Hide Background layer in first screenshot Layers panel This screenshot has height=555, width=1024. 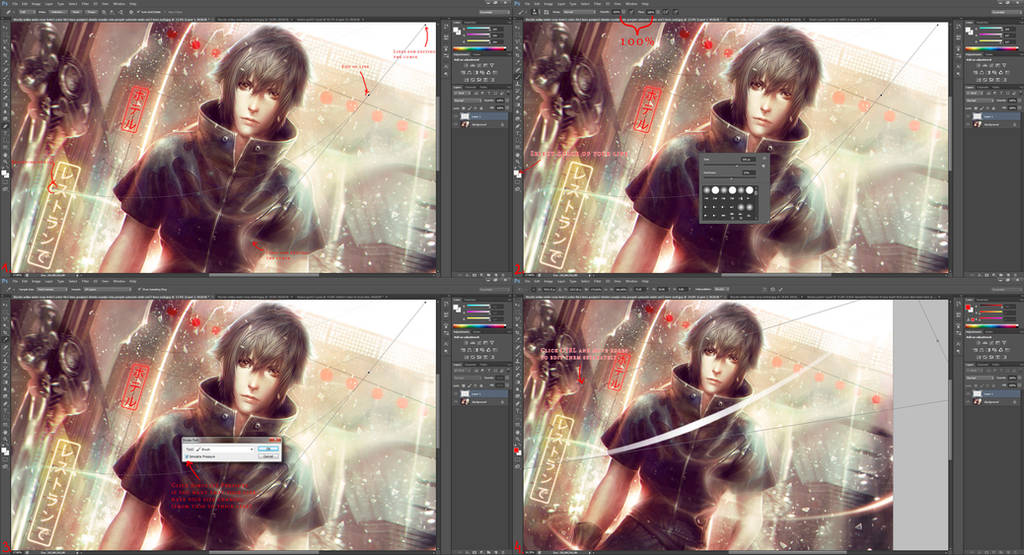[x=456, y=124]
